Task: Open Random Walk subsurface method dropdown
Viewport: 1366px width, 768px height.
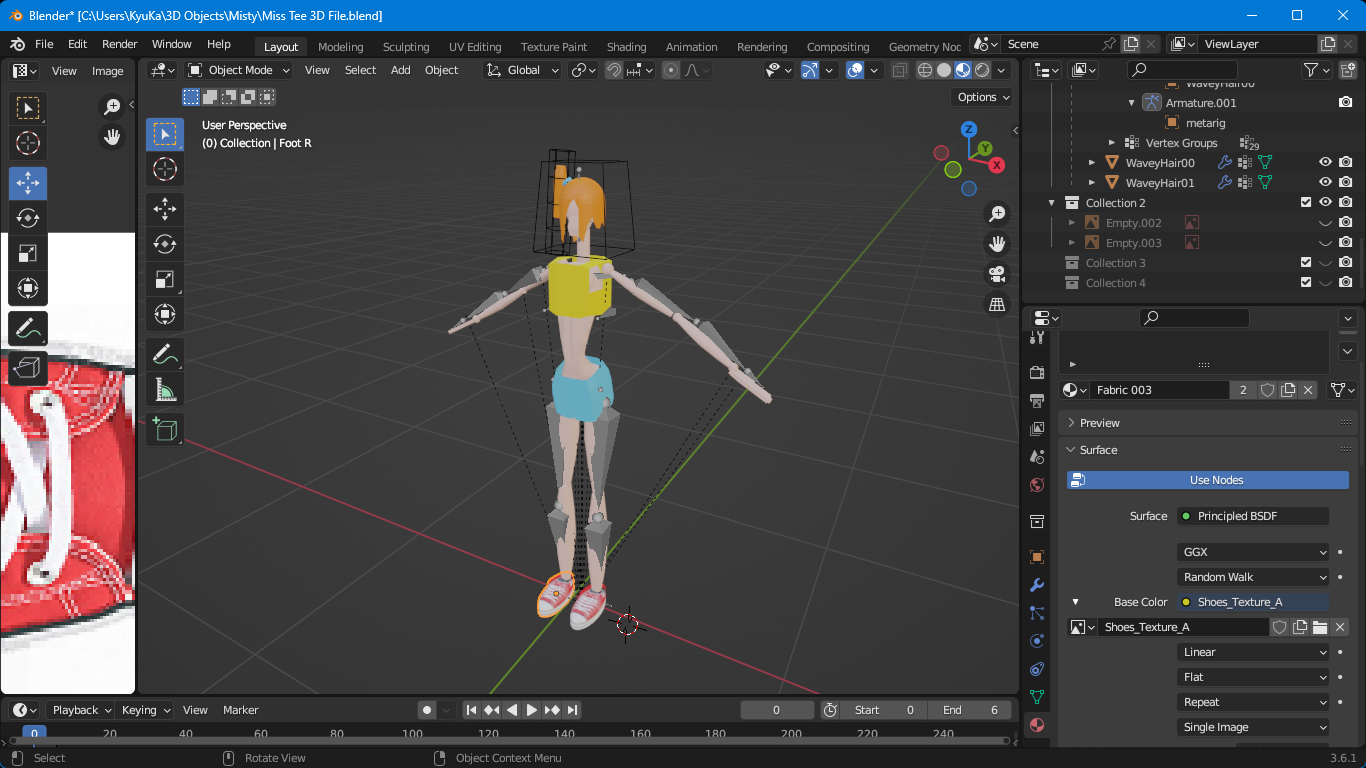Action: pos(1253,577)
